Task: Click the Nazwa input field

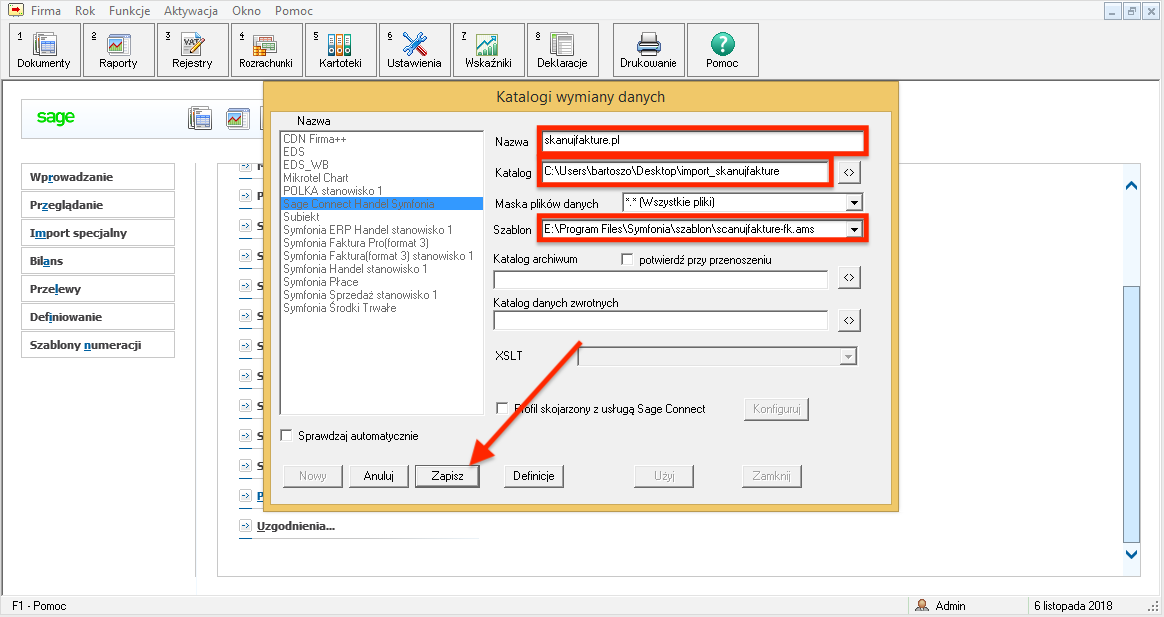Action: pyautogui.click(x=700, y=141)
